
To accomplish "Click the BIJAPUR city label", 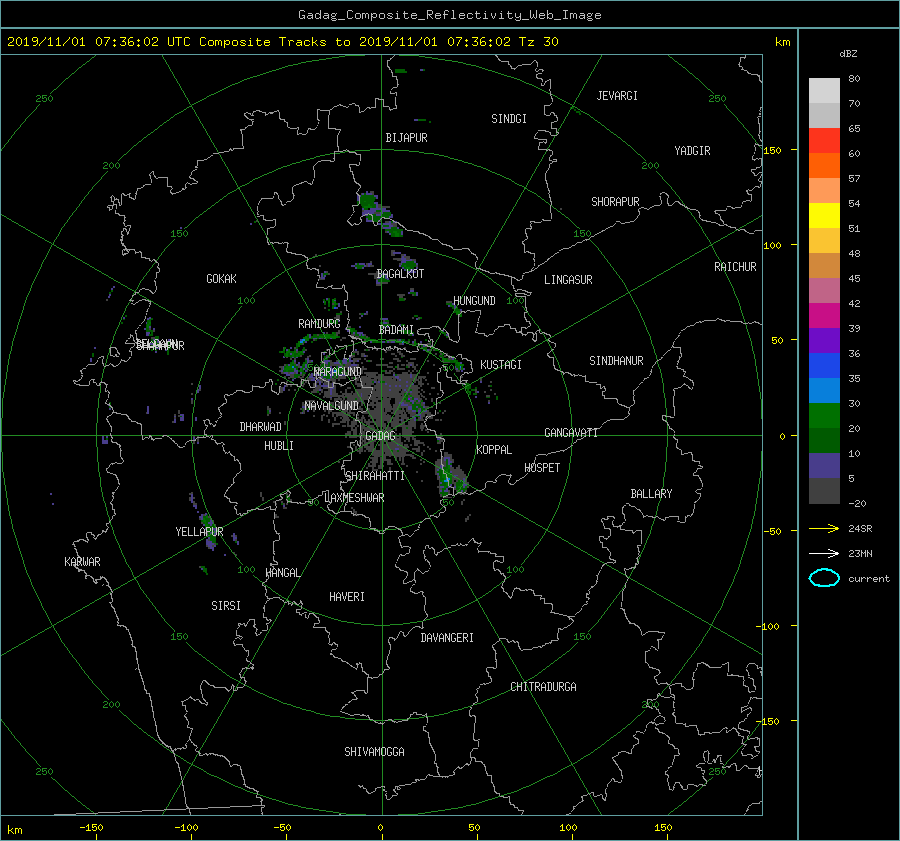I will click(x=406, y=138).
